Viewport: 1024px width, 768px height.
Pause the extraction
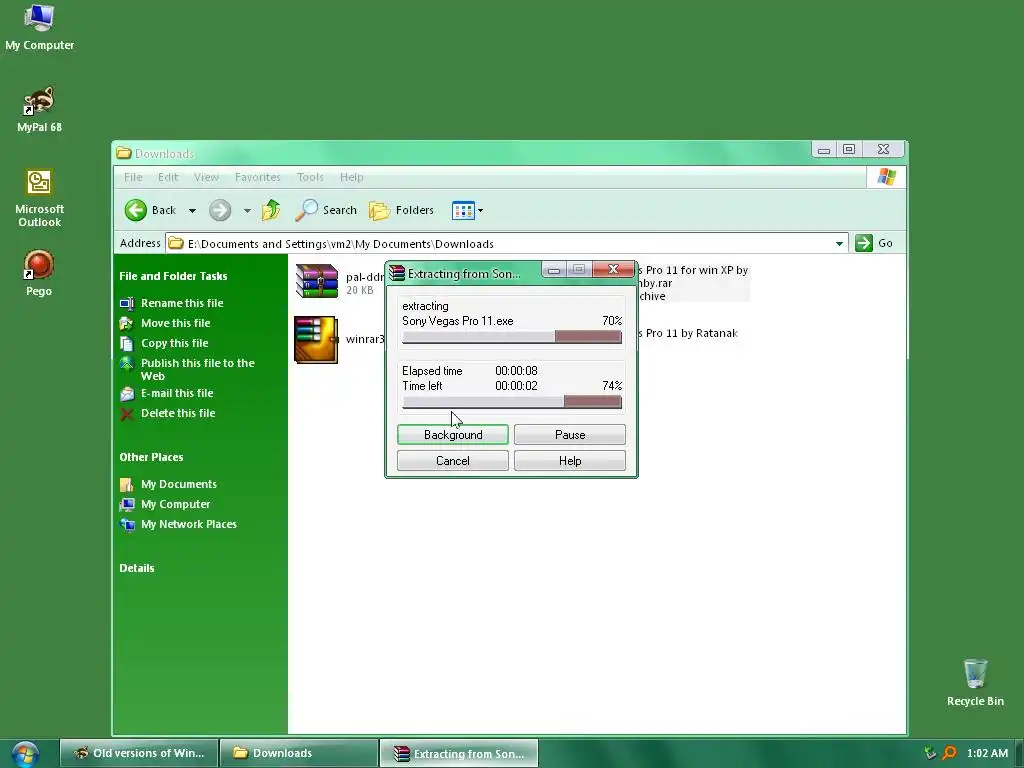tap(569, 435)
